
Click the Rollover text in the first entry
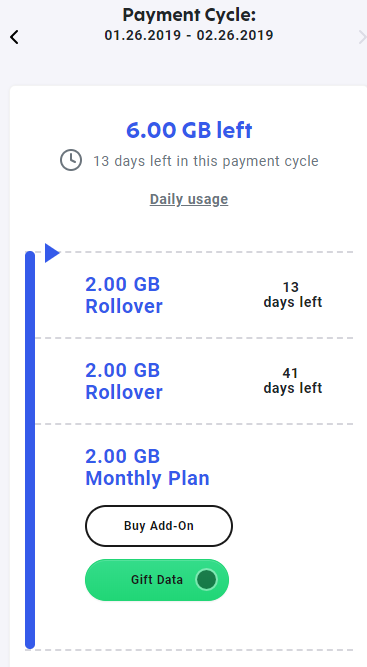click(124, 306)
